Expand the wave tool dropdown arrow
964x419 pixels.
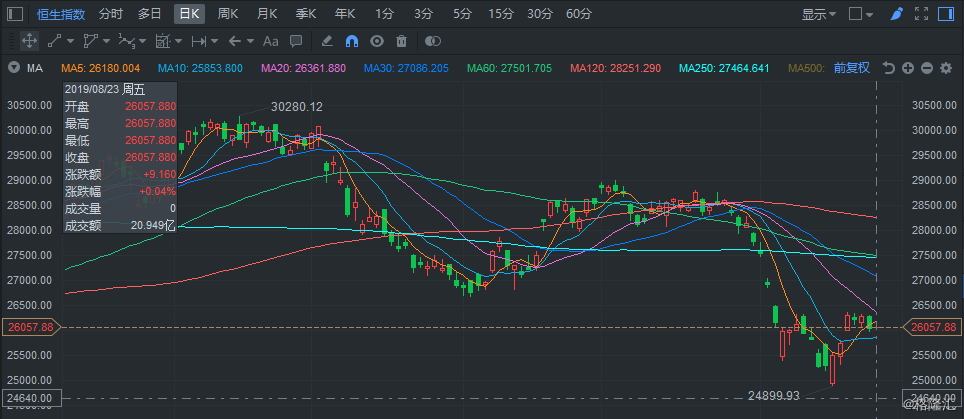(x=143, y=41)
